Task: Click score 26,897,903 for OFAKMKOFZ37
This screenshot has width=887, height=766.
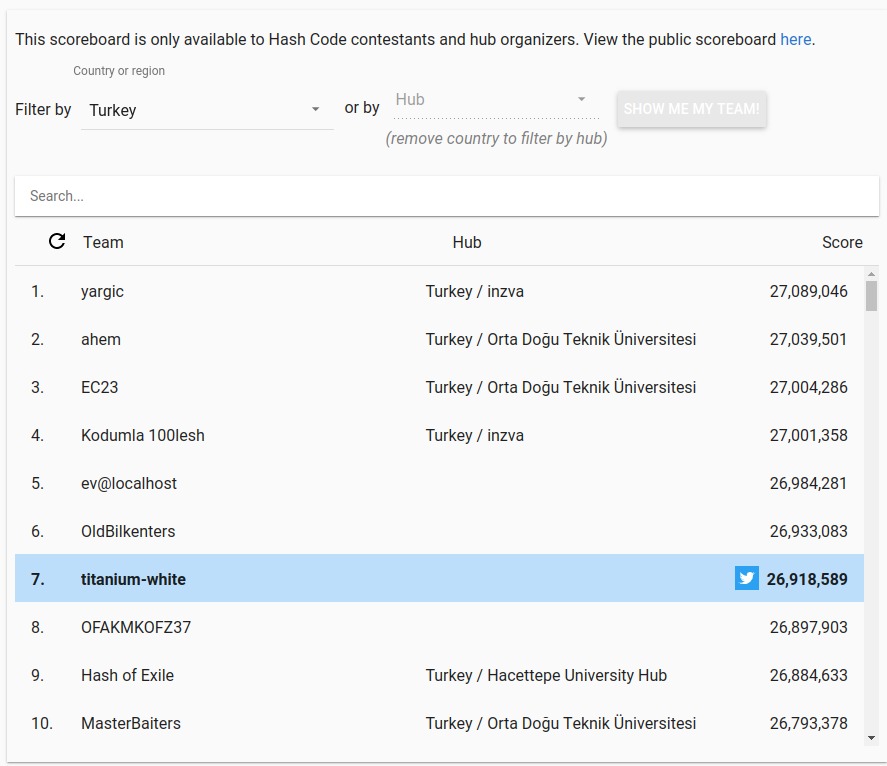Action: click(808, 627)
